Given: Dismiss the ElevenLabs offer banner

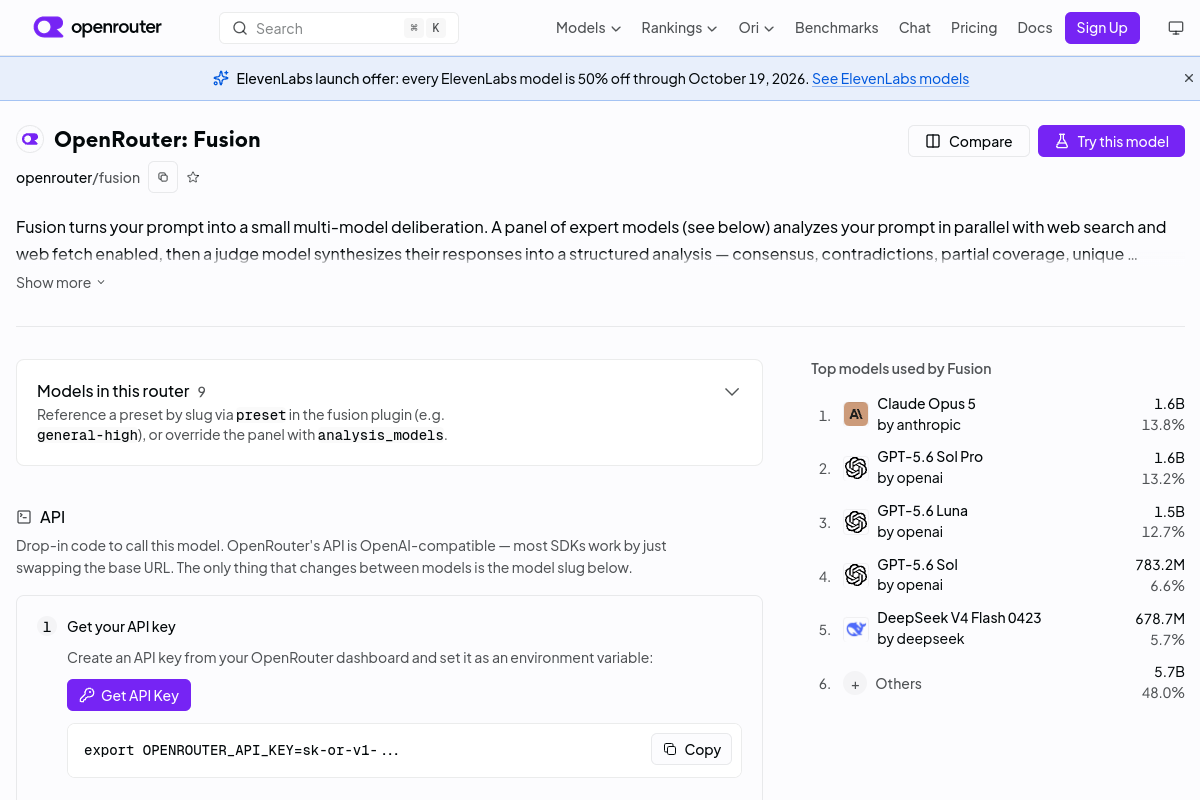Looking at the screenshot, I should click(1189, 78).
